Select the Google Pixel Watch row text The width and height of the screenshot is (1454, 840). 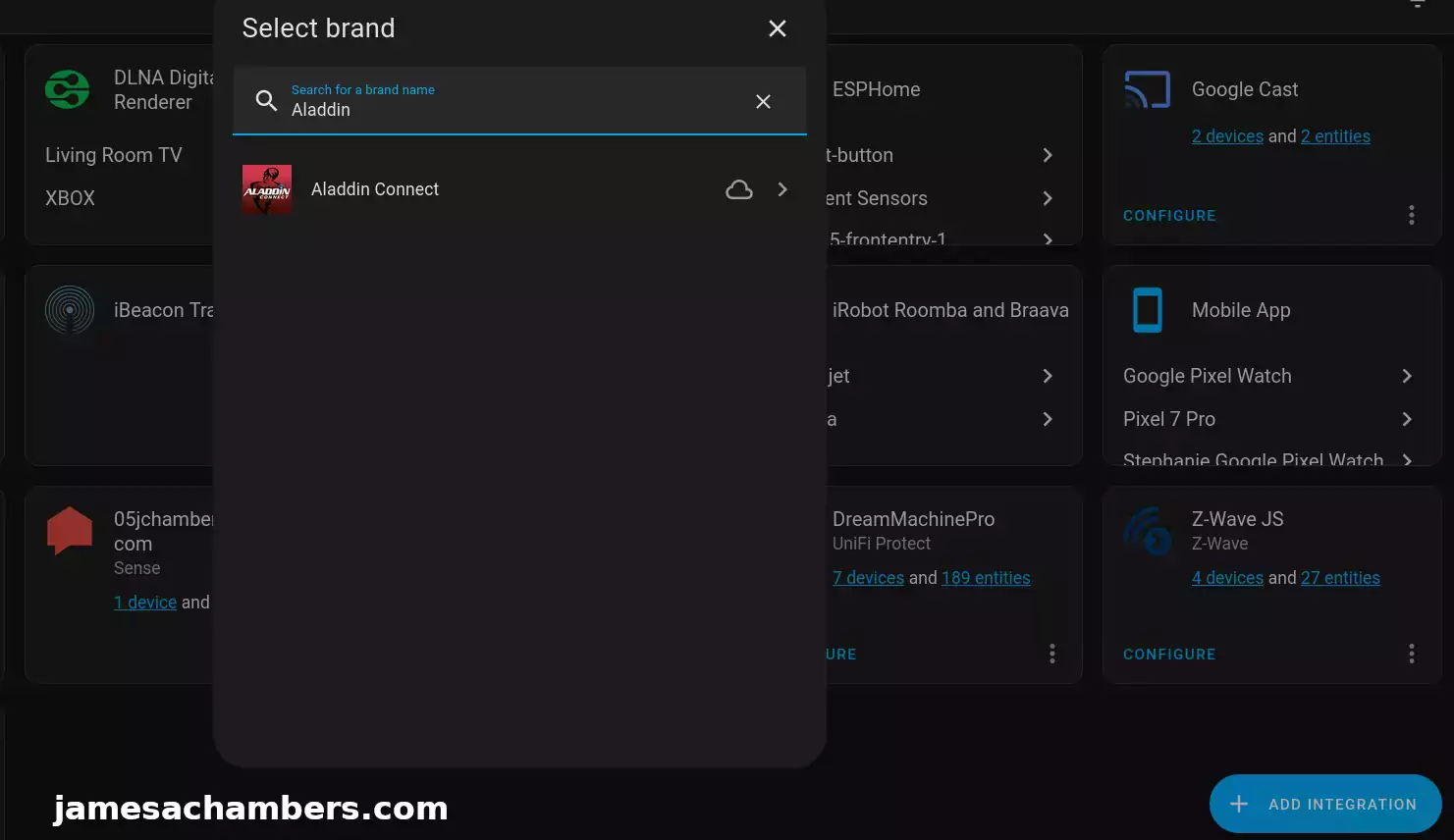(x=1207, y=376)
